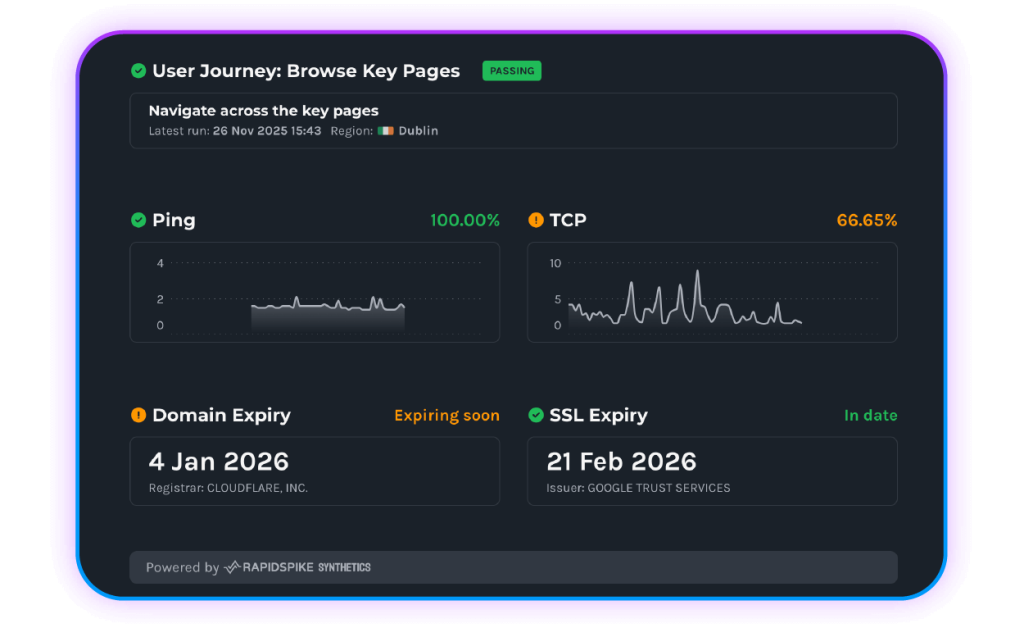Click the latest run timestamp 26 Nov 2025
The width and height of the screenshot is (1024, 637).
click(267, 131)
